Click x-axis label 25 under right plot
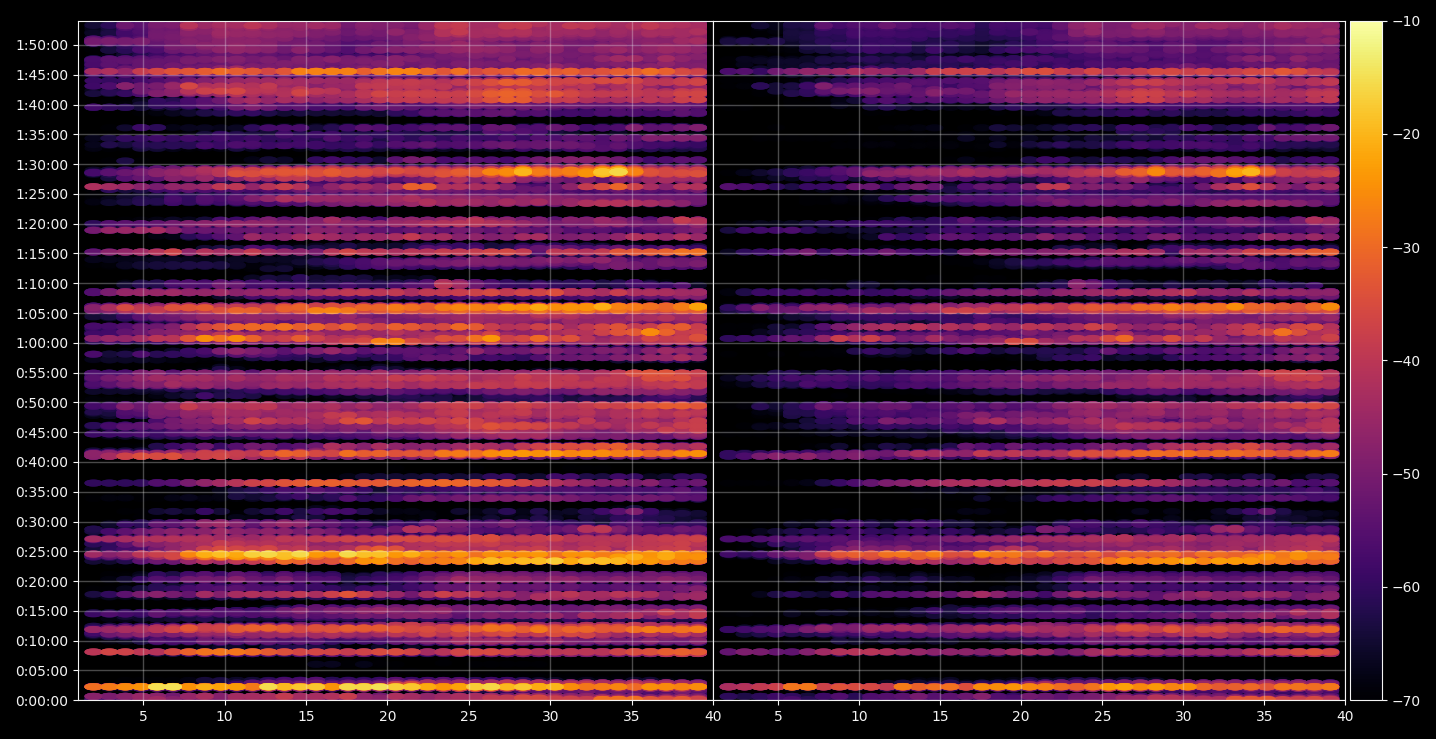 pos(1102,717)
